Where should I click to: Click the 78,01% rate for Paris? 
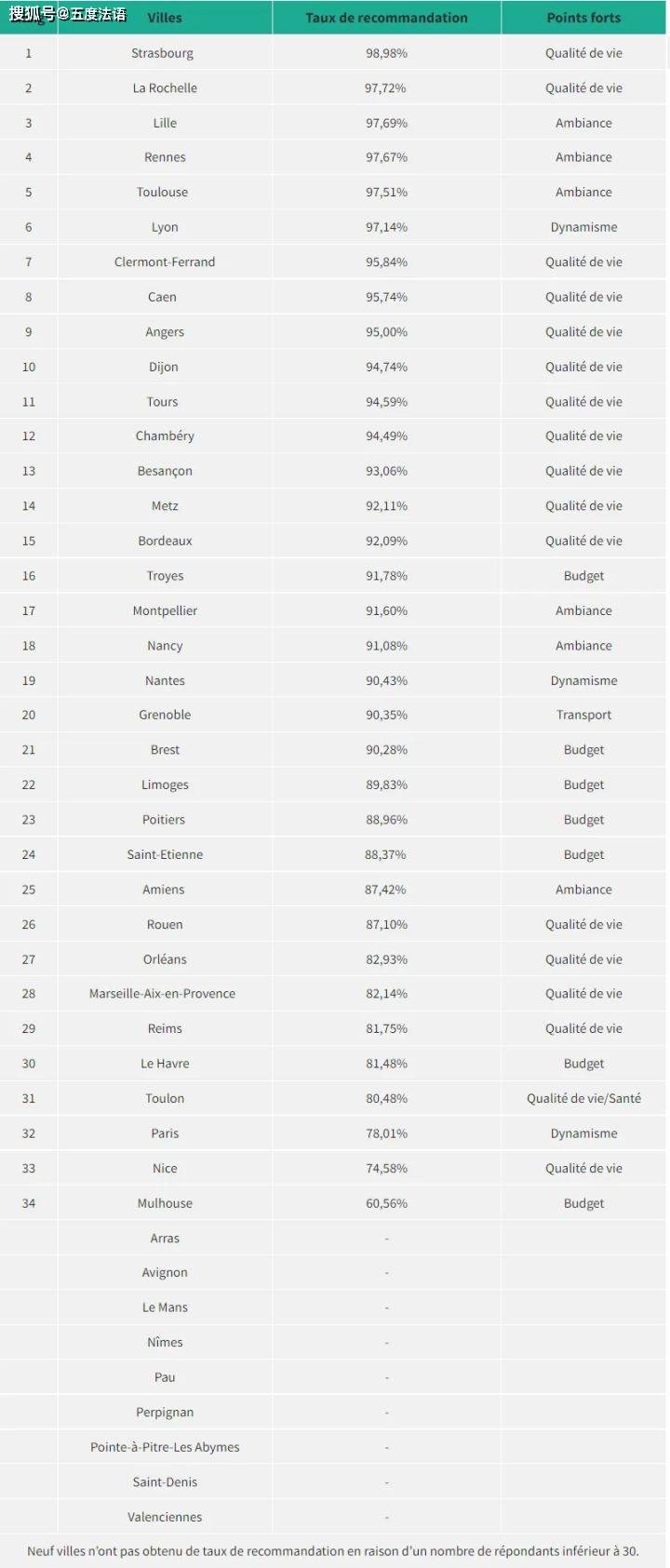point(386,1133)
